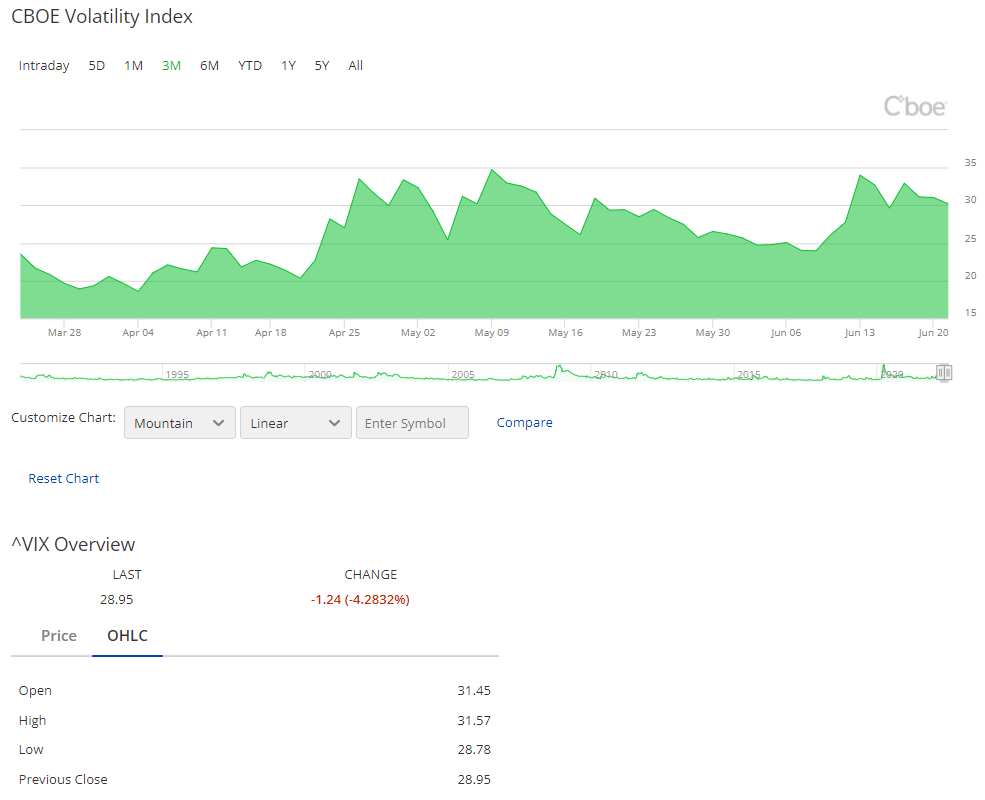Click the Open row label

click(35, 691)
